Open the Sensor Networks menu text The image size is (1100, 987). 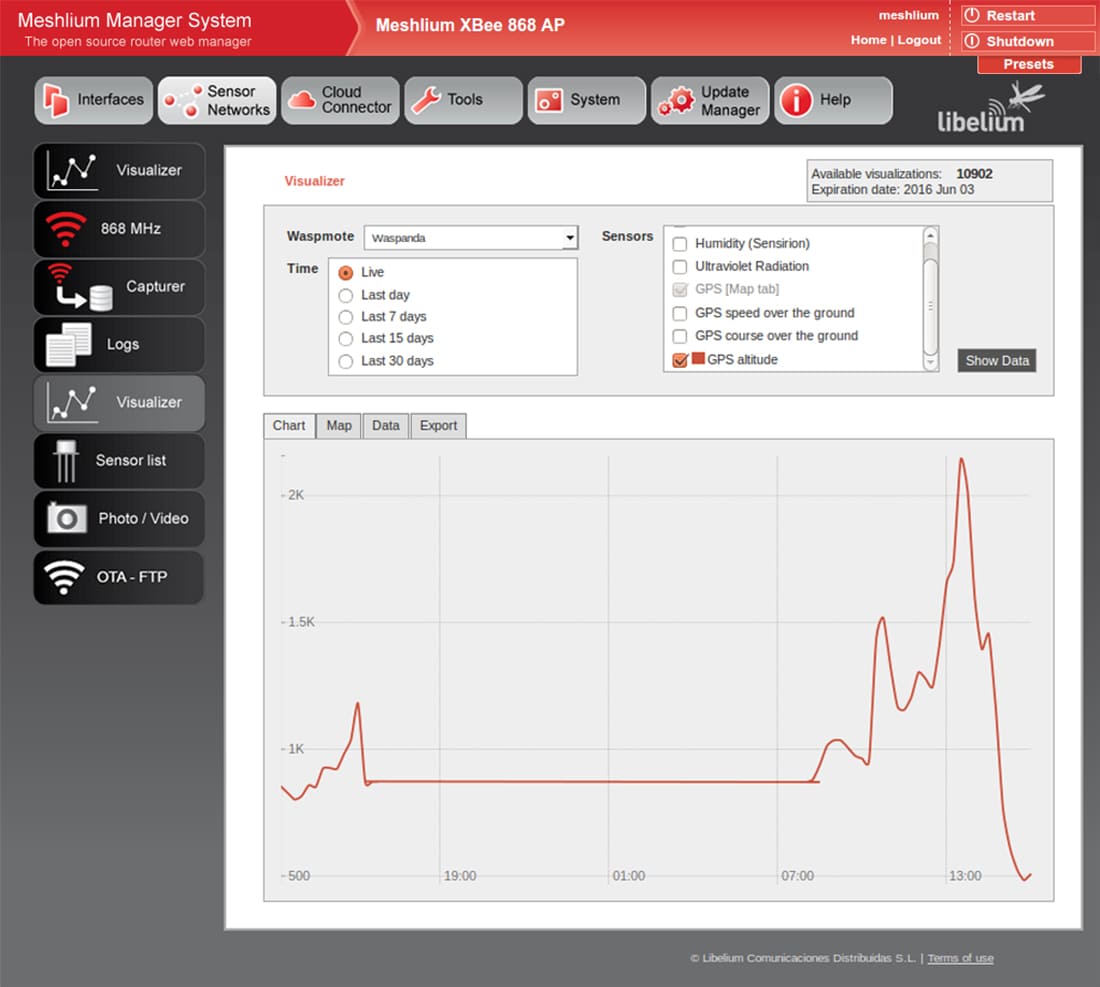238,101
